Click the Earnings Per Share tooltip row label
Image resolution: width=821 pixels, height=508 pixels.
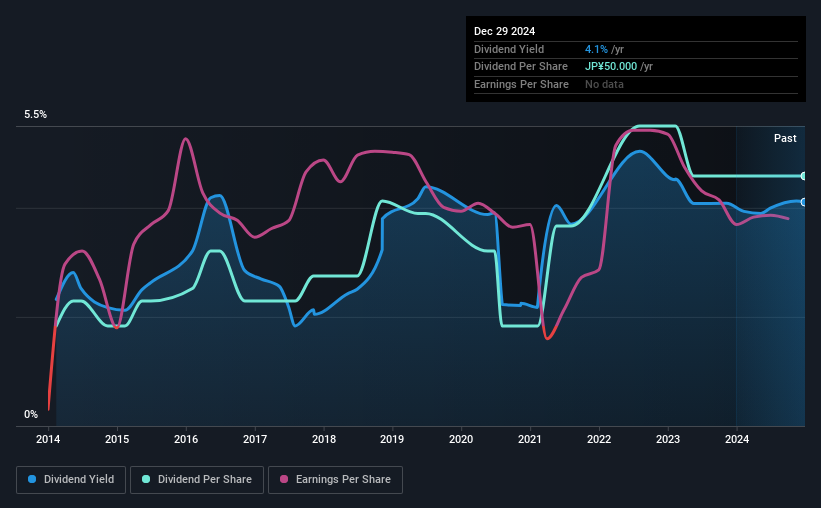point(521,84)
